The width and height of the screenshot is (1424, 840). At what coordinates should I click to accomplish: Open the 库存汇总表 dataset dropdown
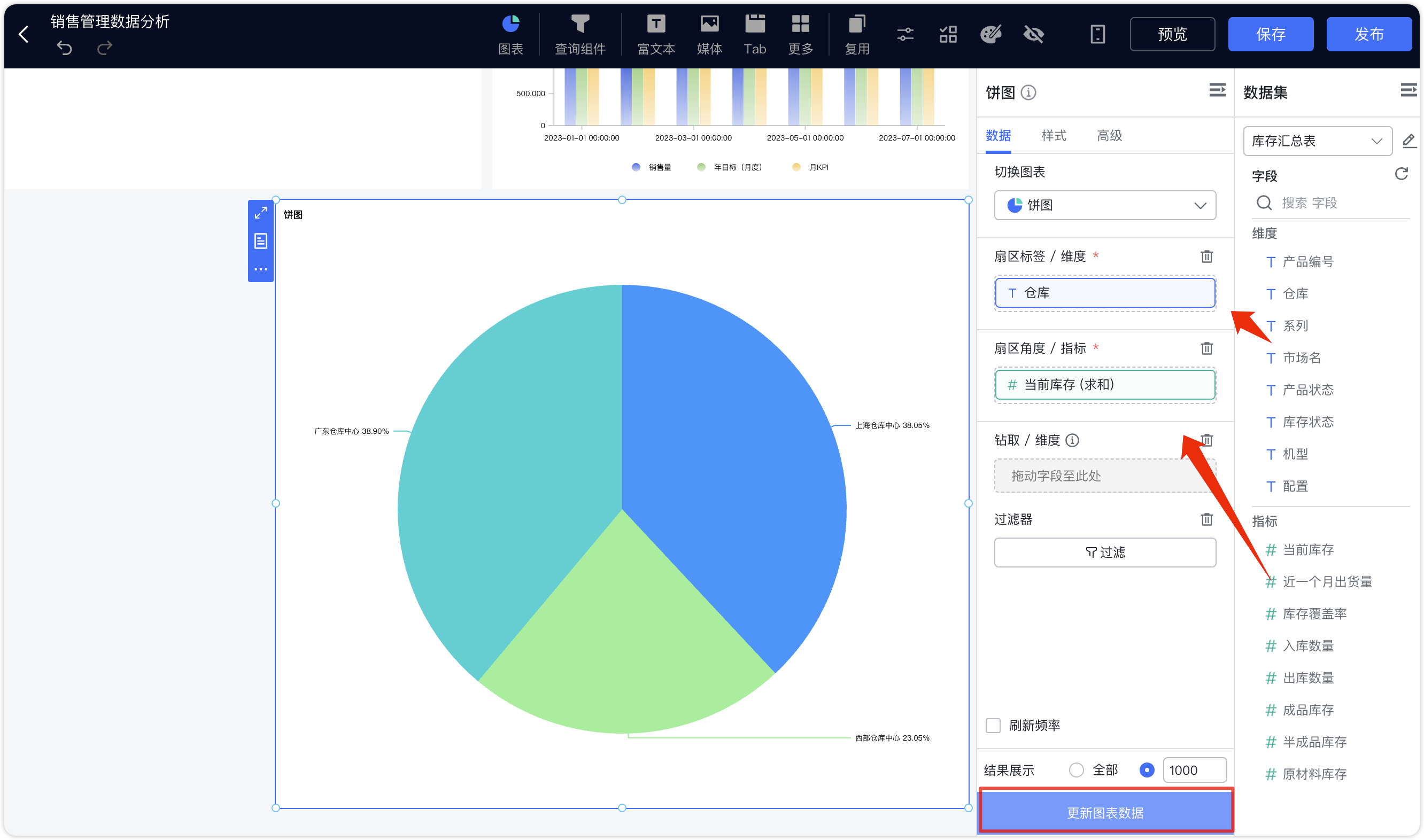pyautogui.click(x=1318, y=141)
